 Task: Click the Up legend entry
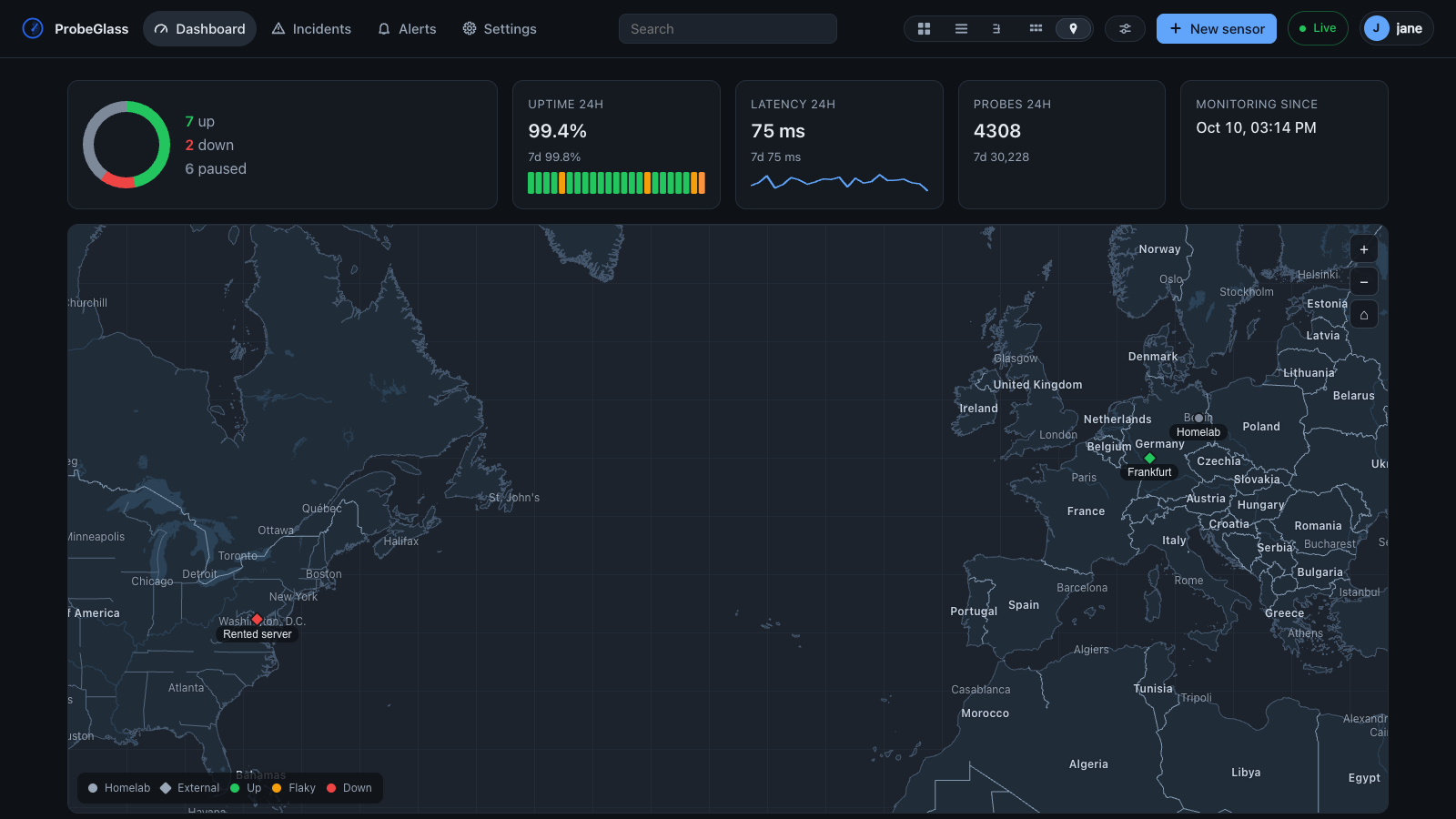[246, 788]
